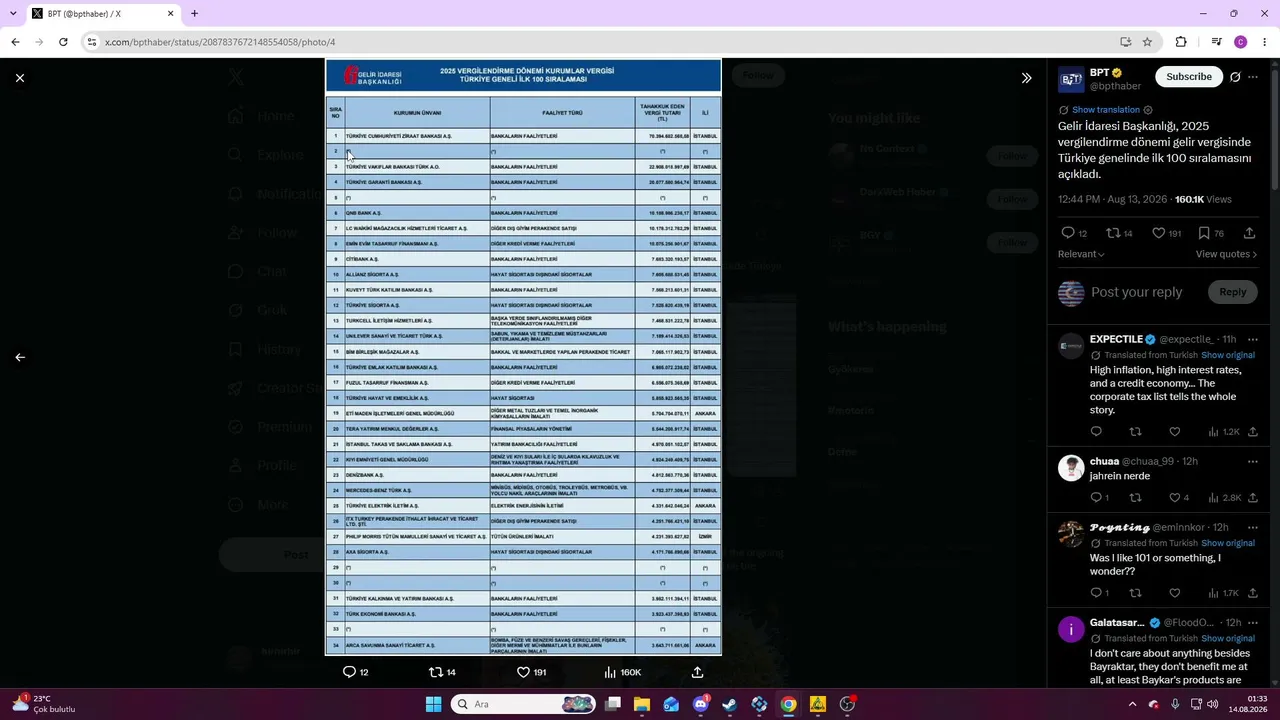Close the photo viewer with the X icon
The width and height of the screenshot is (1280, 720).
(20, 78)
